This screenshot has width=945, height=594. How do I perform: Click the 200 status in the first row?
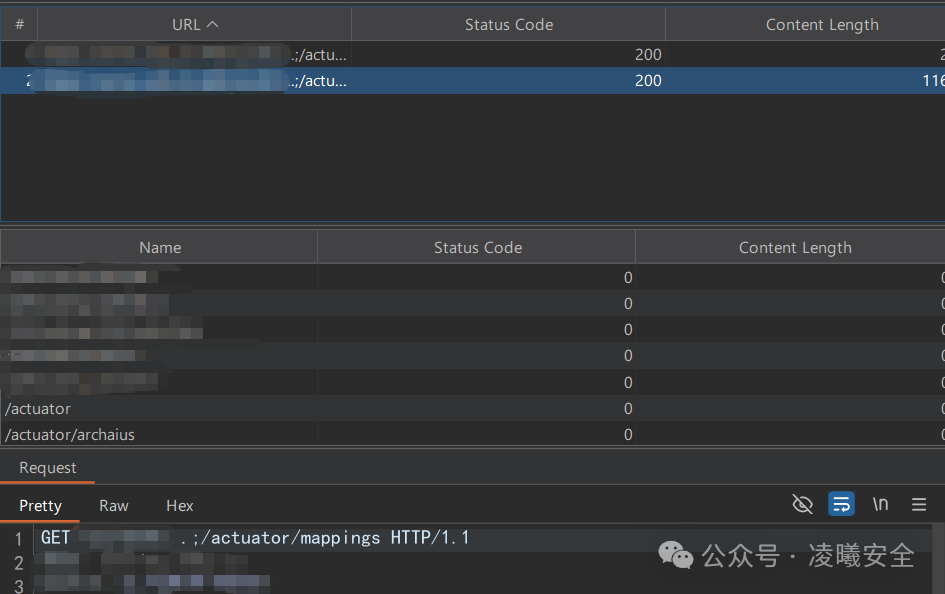[648, 55]
